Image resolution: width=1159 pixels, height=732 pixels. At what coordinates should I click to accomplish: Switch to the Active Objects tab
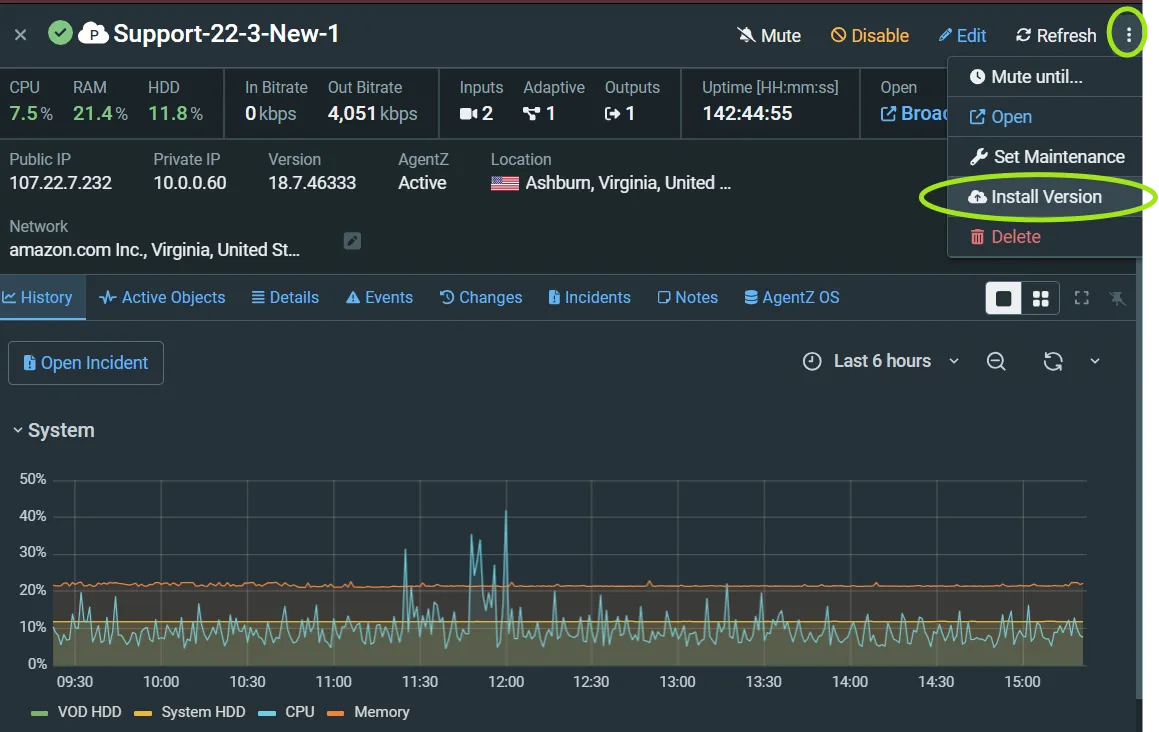(x=162, y=297)
